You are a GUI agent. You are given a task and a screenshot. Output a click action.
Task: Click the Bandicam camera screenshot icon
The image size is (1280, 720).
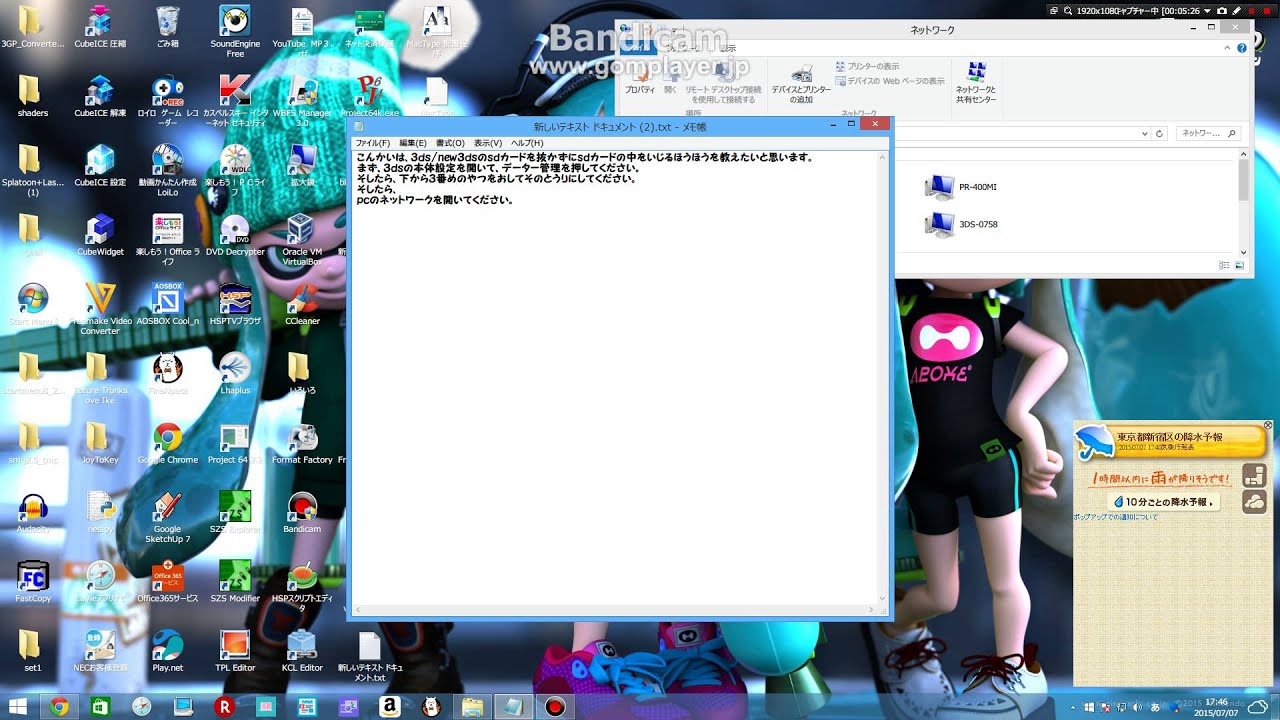(x=1221, y=10)
